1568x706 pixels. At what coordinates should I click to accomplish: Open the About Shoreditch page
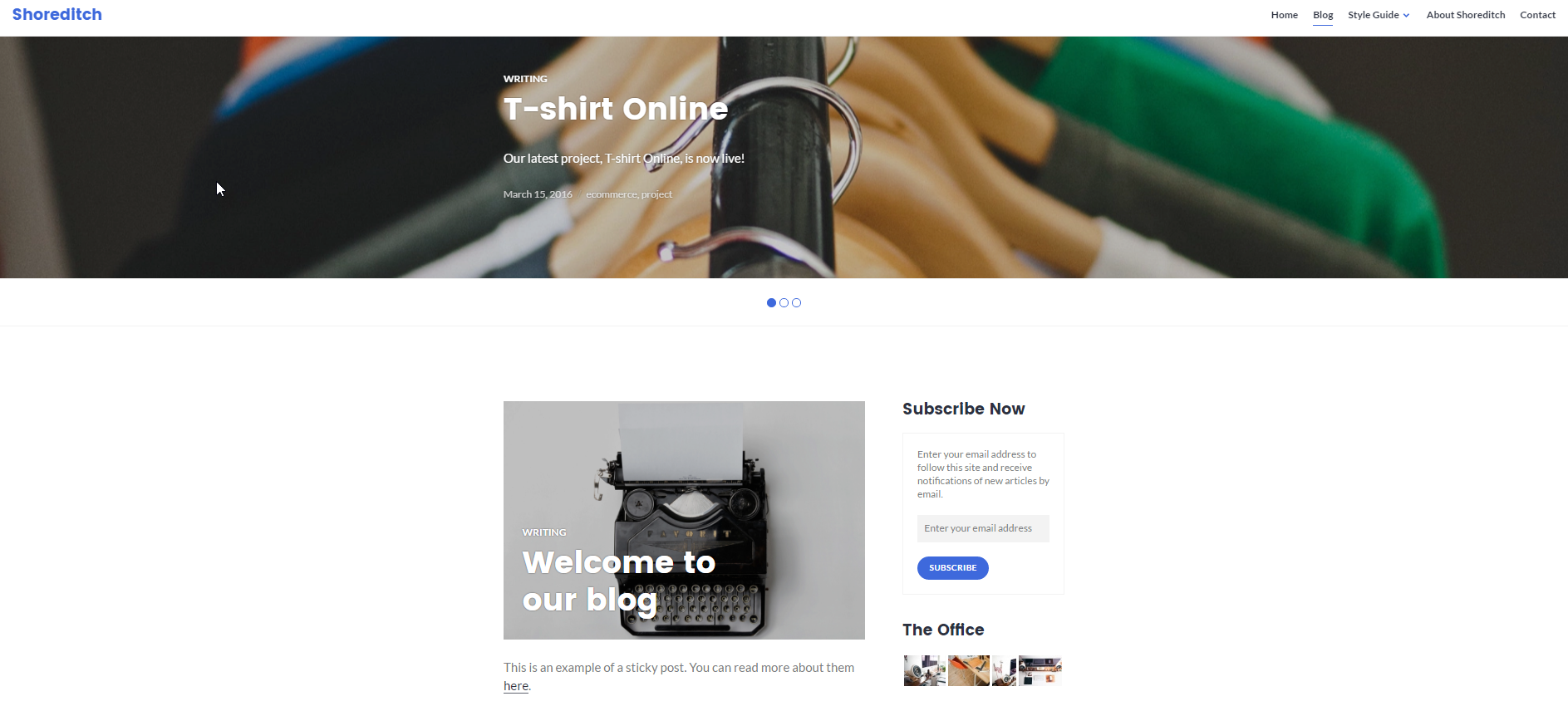point(1466,15)
